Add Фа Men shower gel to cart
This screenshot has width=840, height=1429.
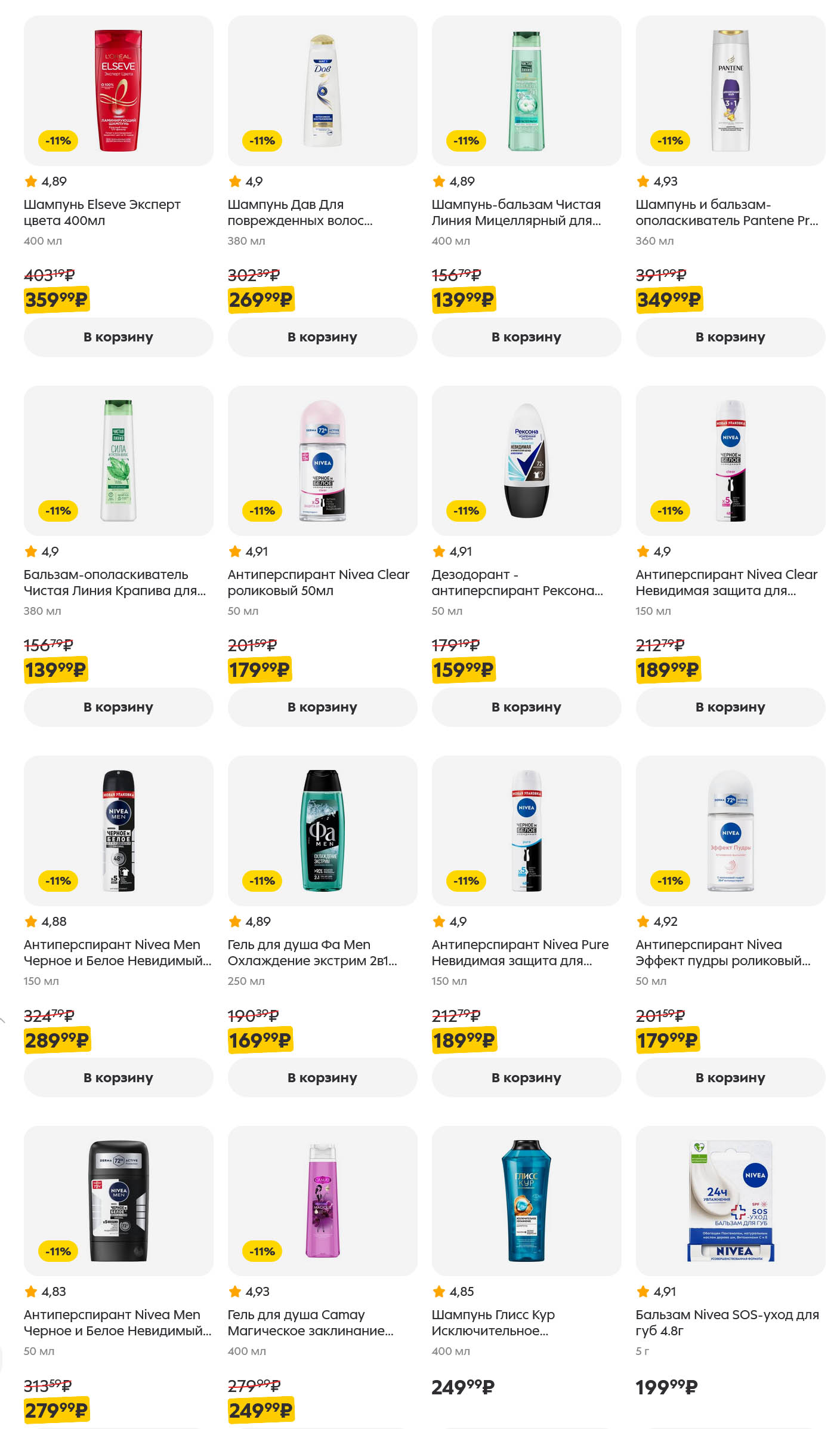tap(322, 1077)
